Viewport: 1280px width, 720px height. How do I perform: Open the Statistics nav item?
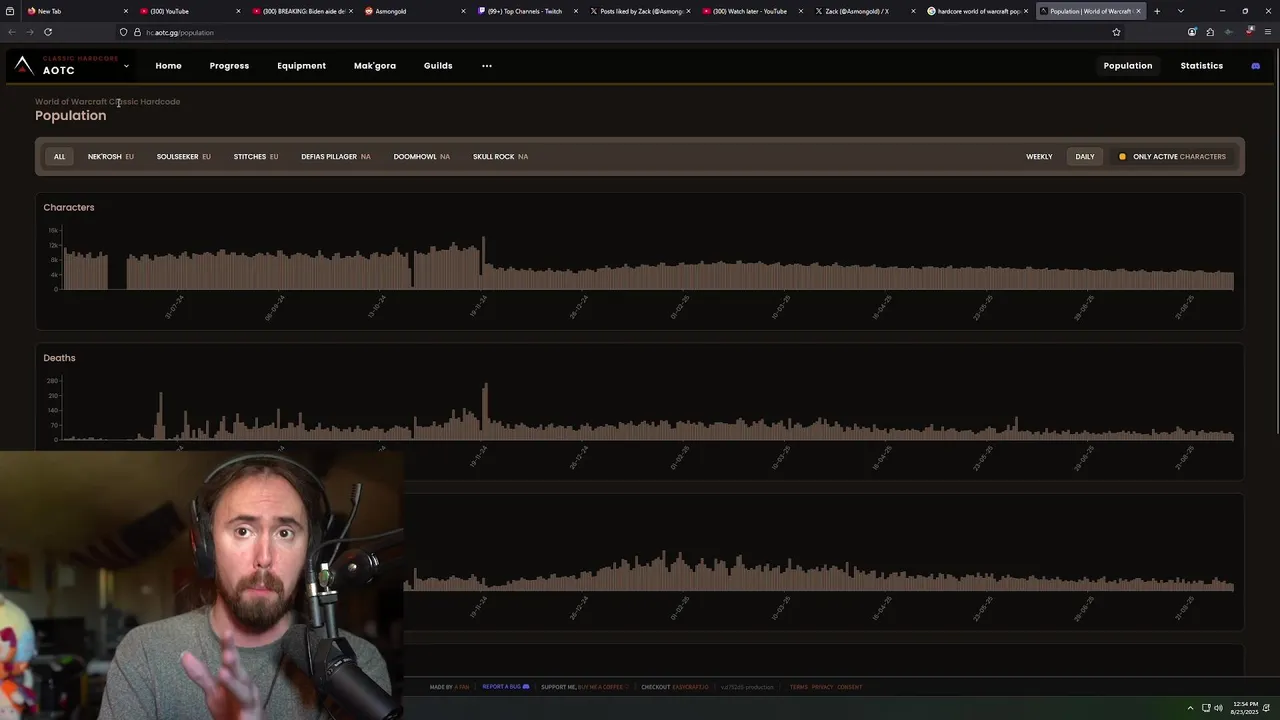click(1202, 66)
